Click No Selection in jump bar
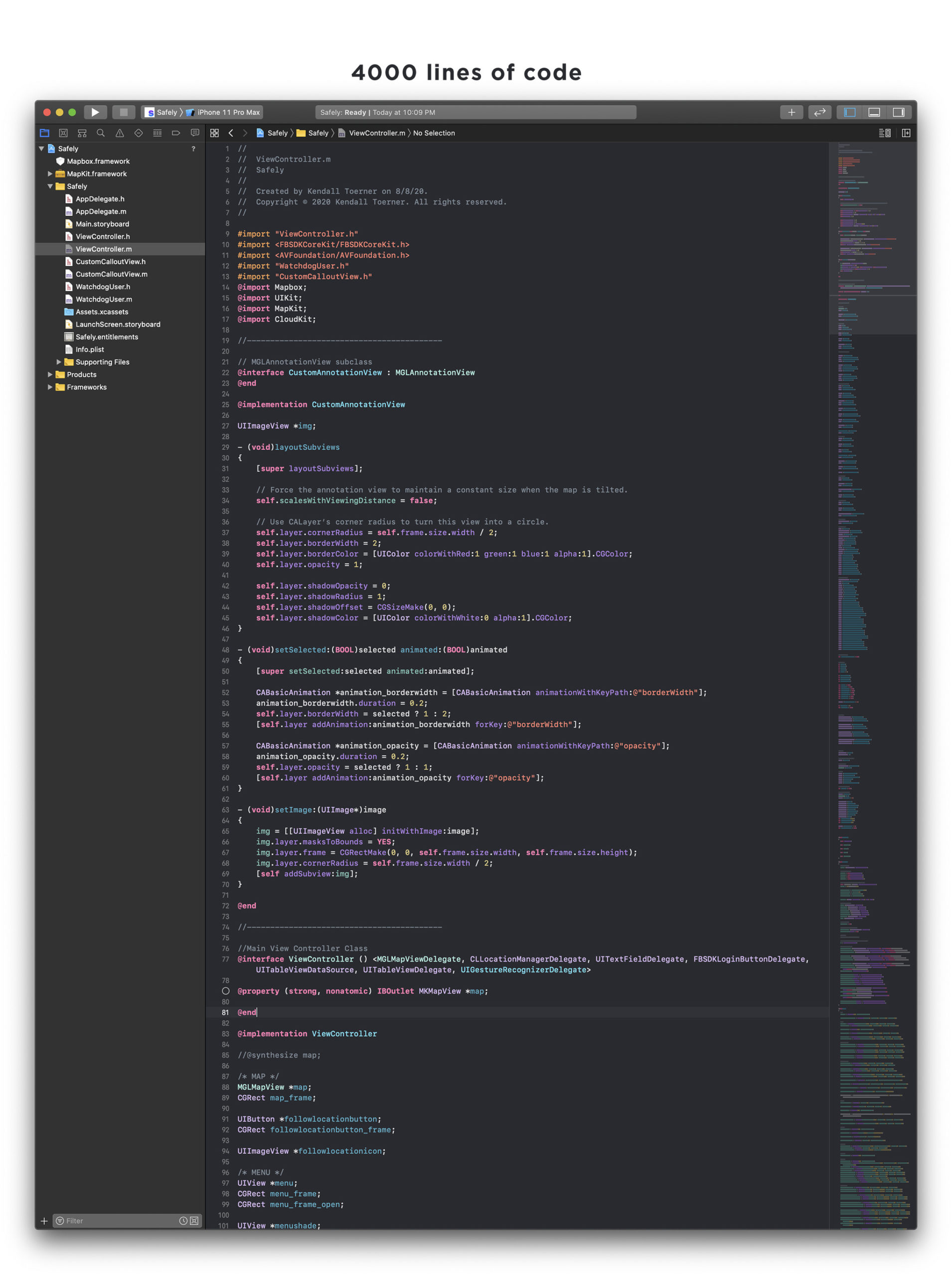The height and width of the screenshot is (1276, 952). pyautogui.click(x=434, y=133)
